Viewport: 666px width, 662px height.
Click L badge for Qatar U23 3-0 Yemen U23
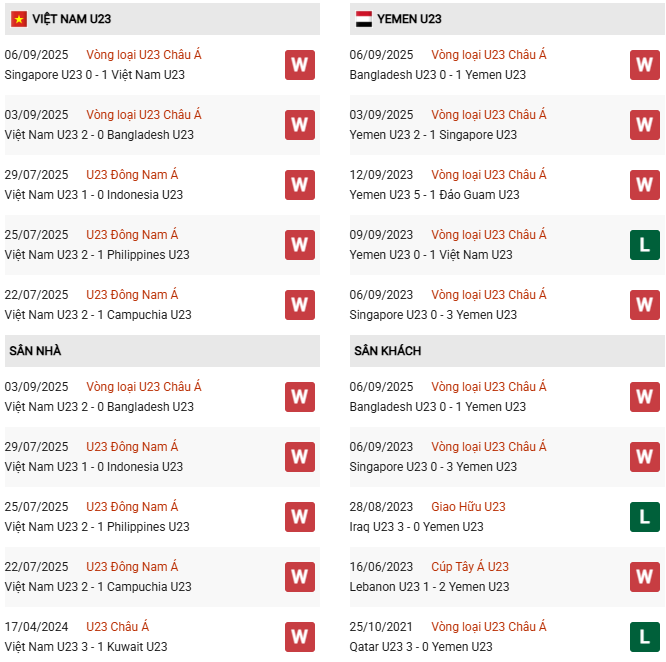644,637
